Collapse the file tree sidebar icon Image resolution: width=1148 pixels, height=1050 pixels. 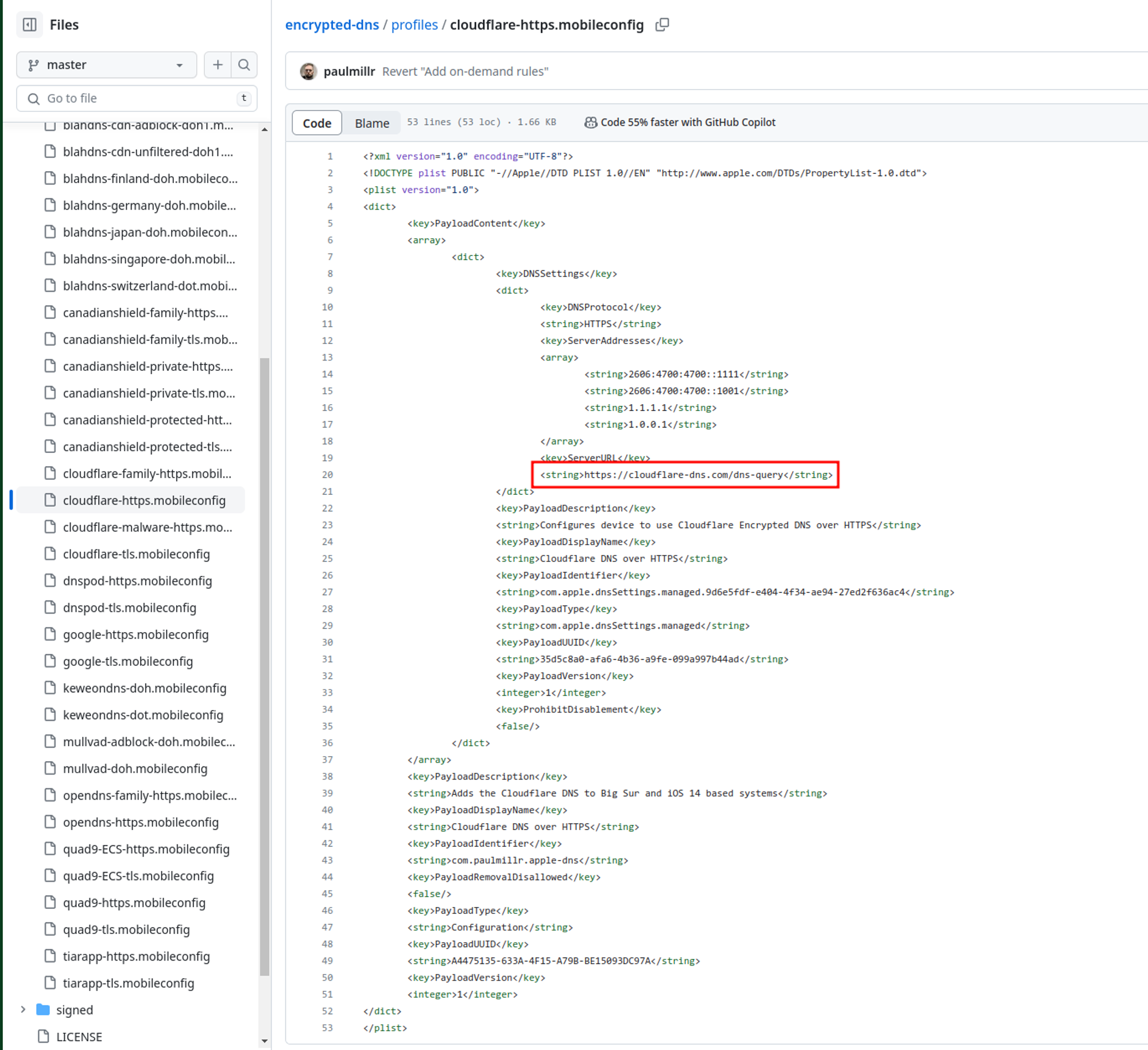[x=29, y=25]
